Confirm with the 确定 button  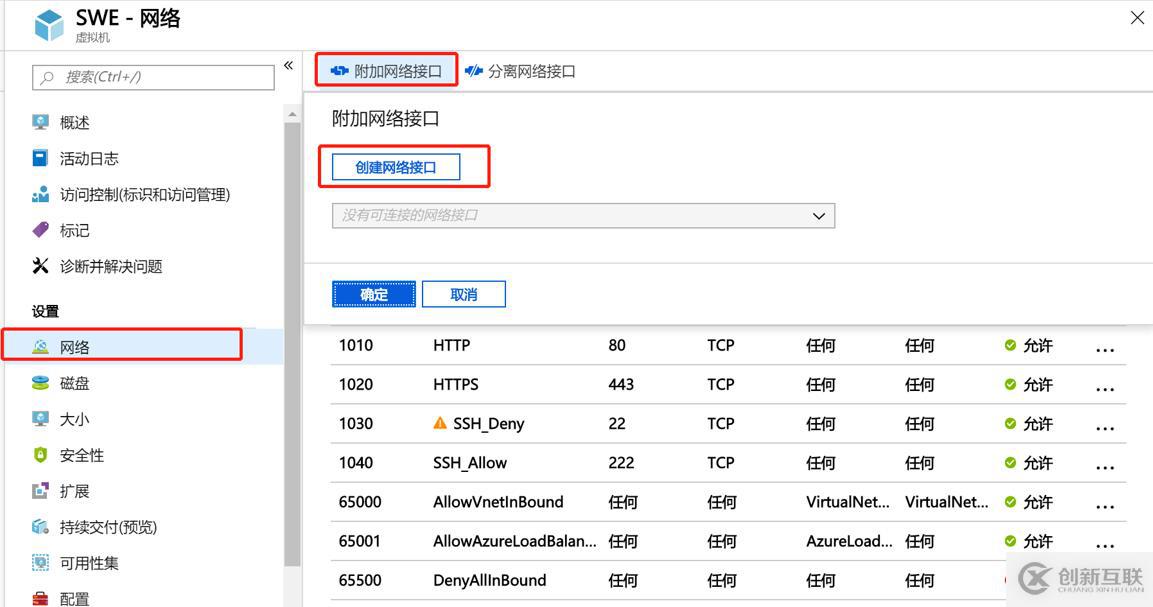(x=373, y=293)
